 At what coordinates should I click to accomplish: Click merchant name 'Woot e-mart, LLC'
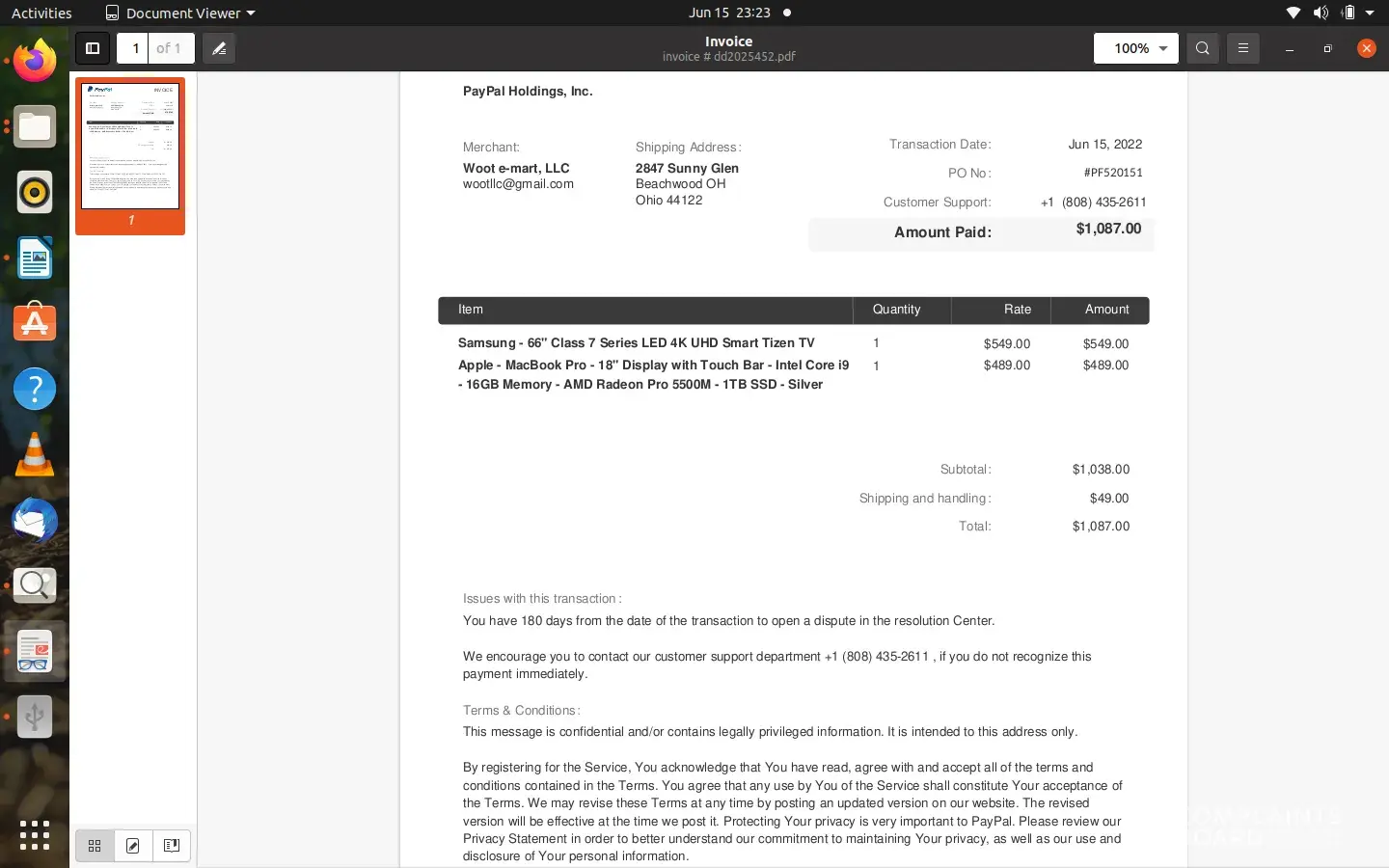[x=516, y=168]
